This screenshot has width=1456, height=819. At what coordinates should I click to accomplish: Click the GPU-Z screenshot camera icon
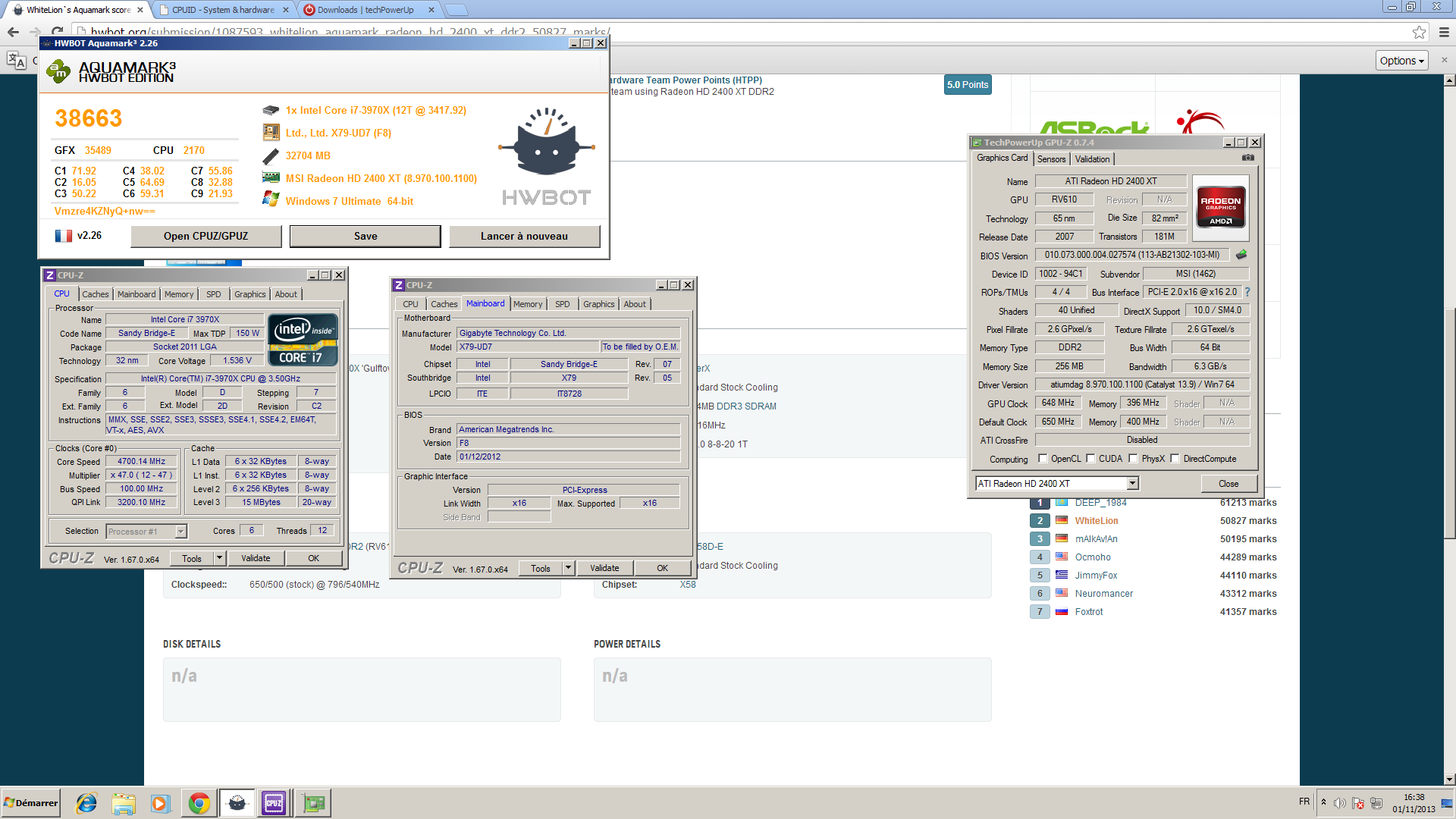(1247, 158)
